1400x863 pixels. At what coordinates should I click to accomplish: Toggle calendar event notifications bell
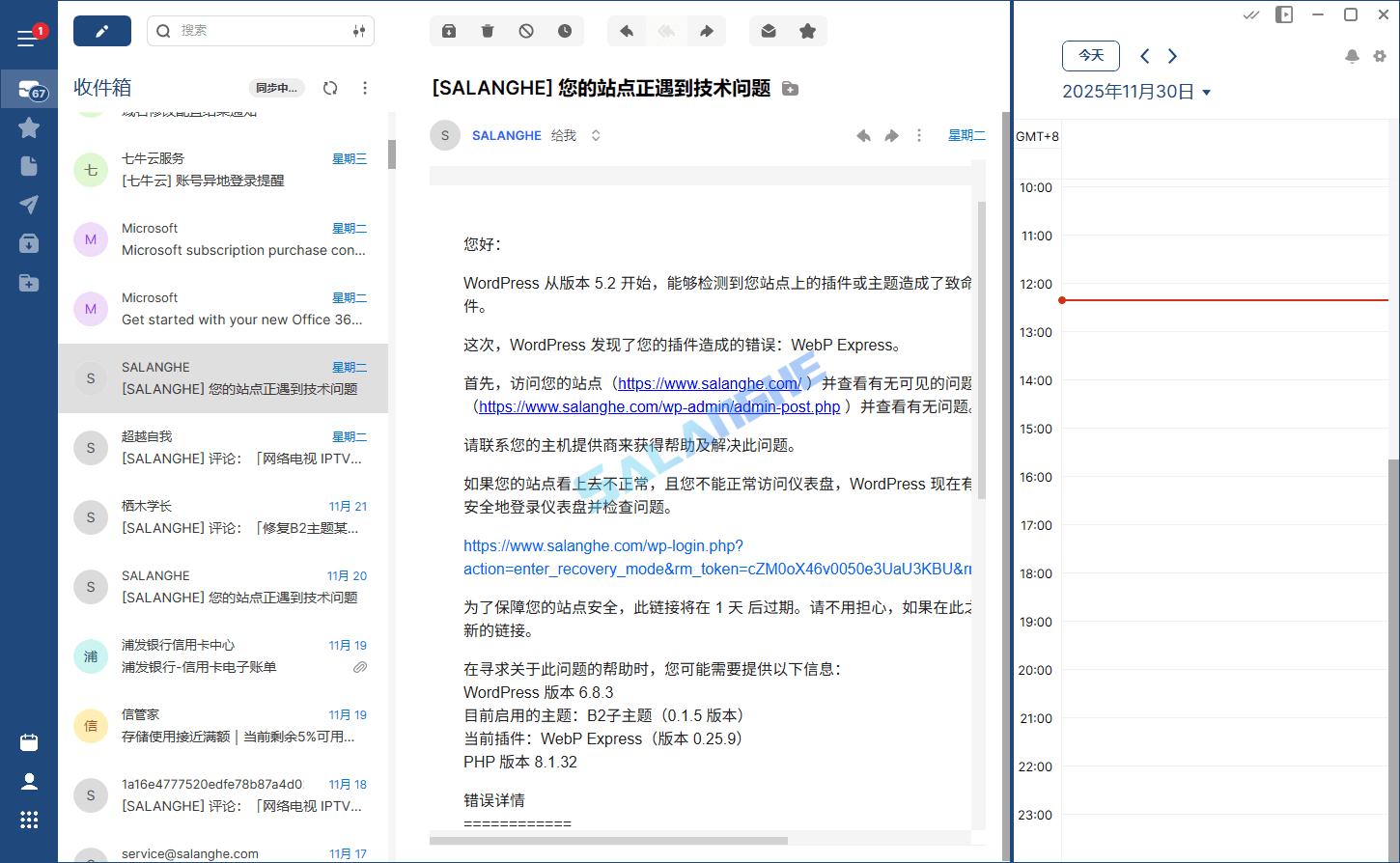click(1352, 56)
